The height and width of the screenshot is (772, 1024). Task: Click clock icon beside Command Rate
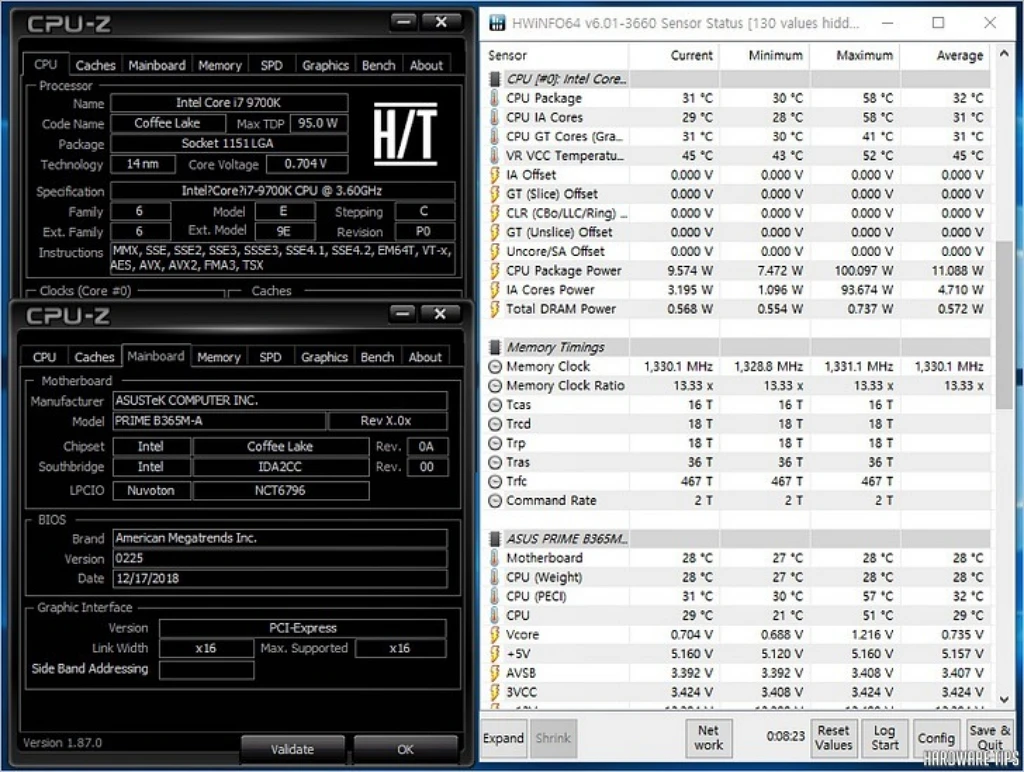coord(495,501)
